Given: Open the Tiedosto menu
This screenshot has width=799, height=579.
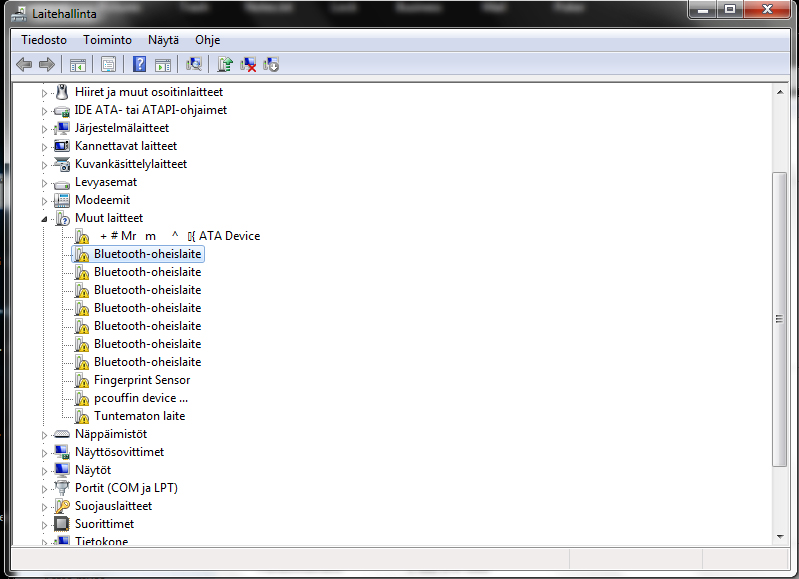Looking at the screenshot, I should click(44, 40).
